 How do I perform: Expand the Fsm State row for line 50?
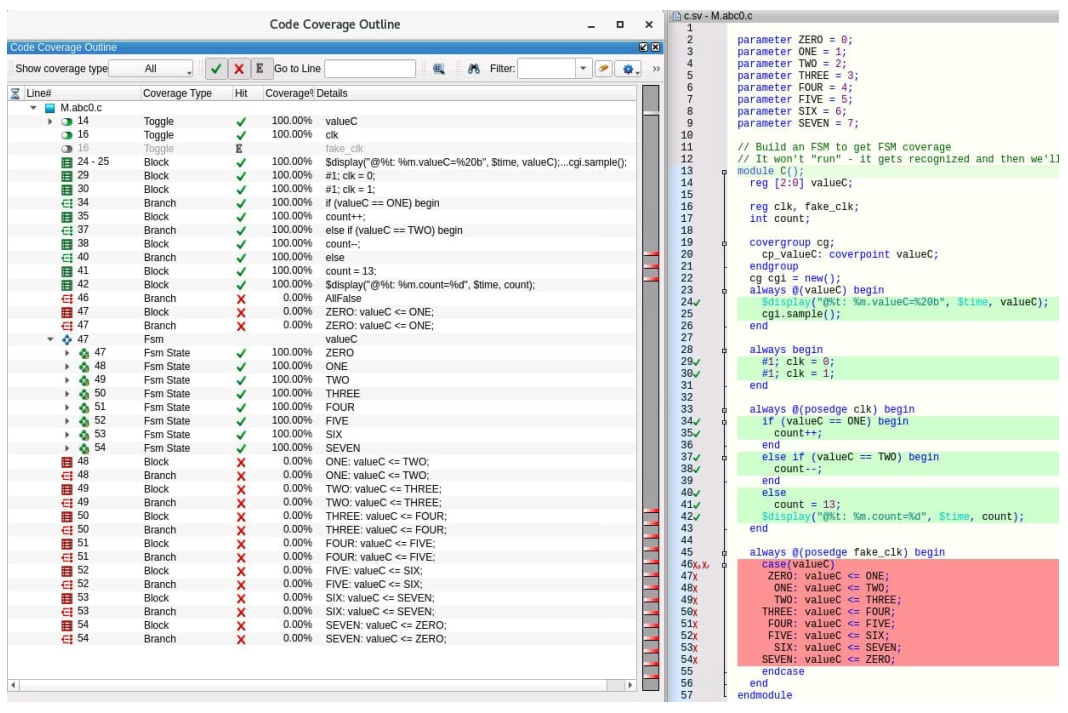click(67, 394)
